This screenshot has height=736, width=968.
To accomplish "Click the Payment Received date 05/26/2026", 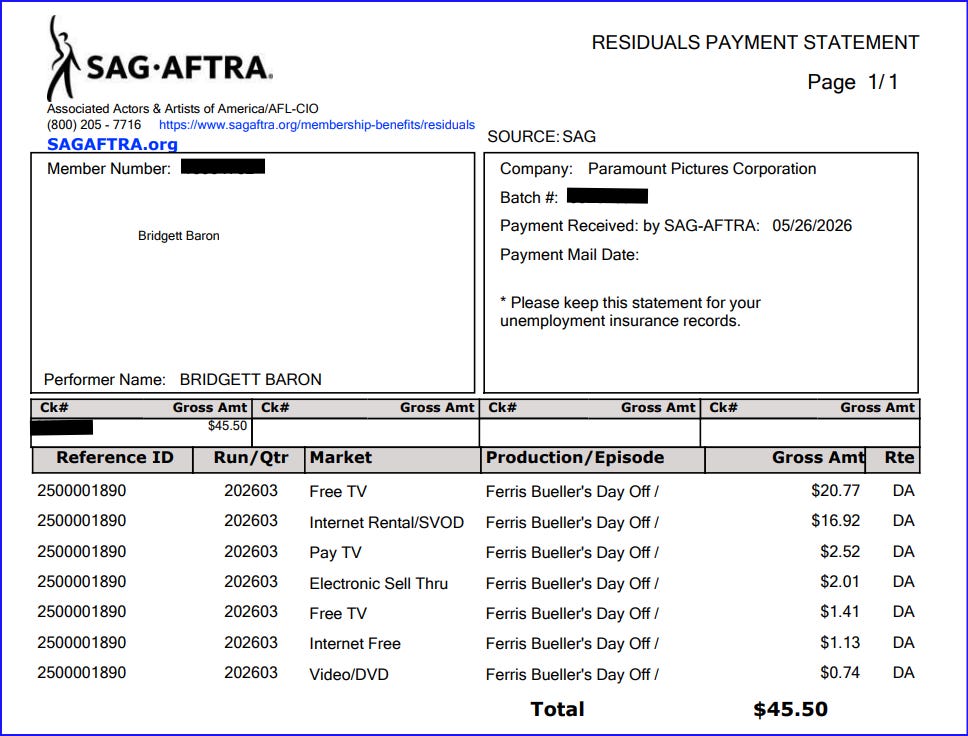I will tap(812, 225).
